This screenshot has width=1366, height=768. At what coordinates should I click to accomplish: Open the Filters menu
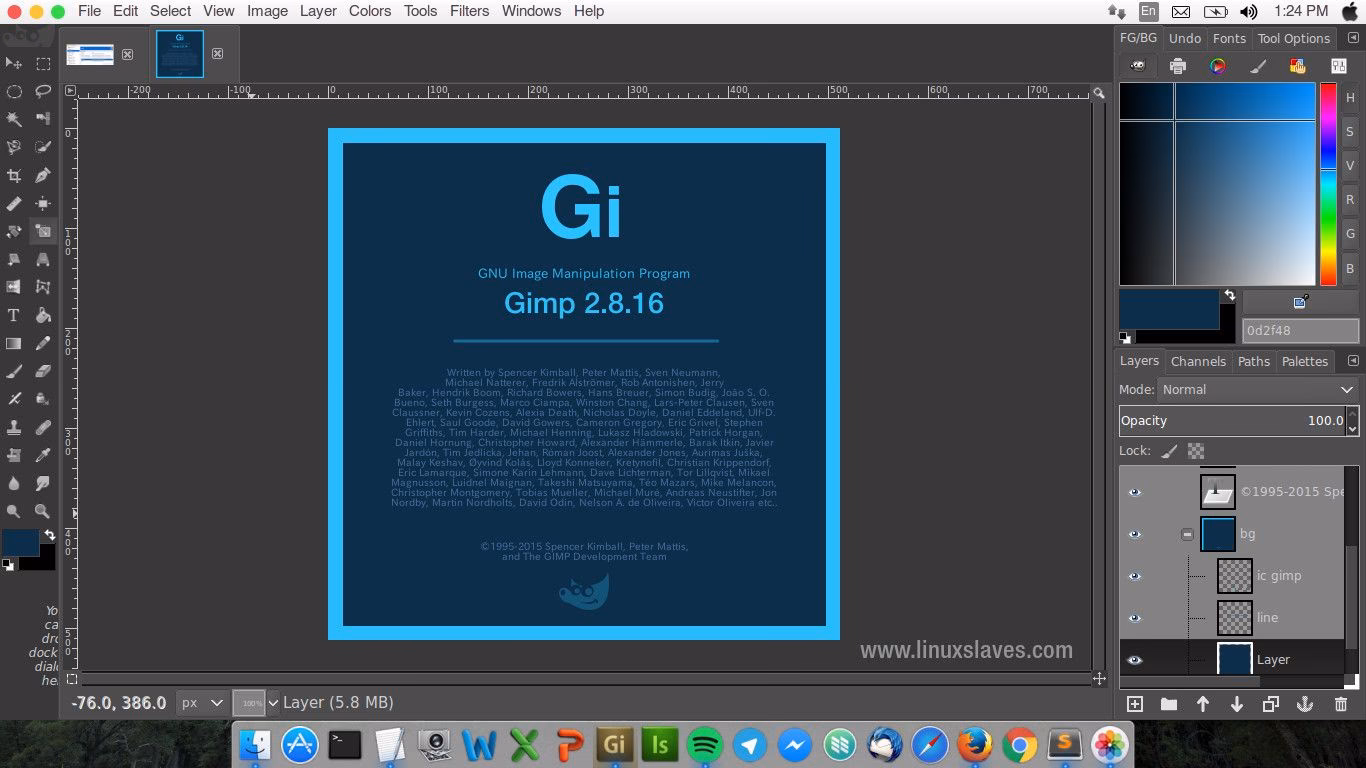[x=469, y=11]
